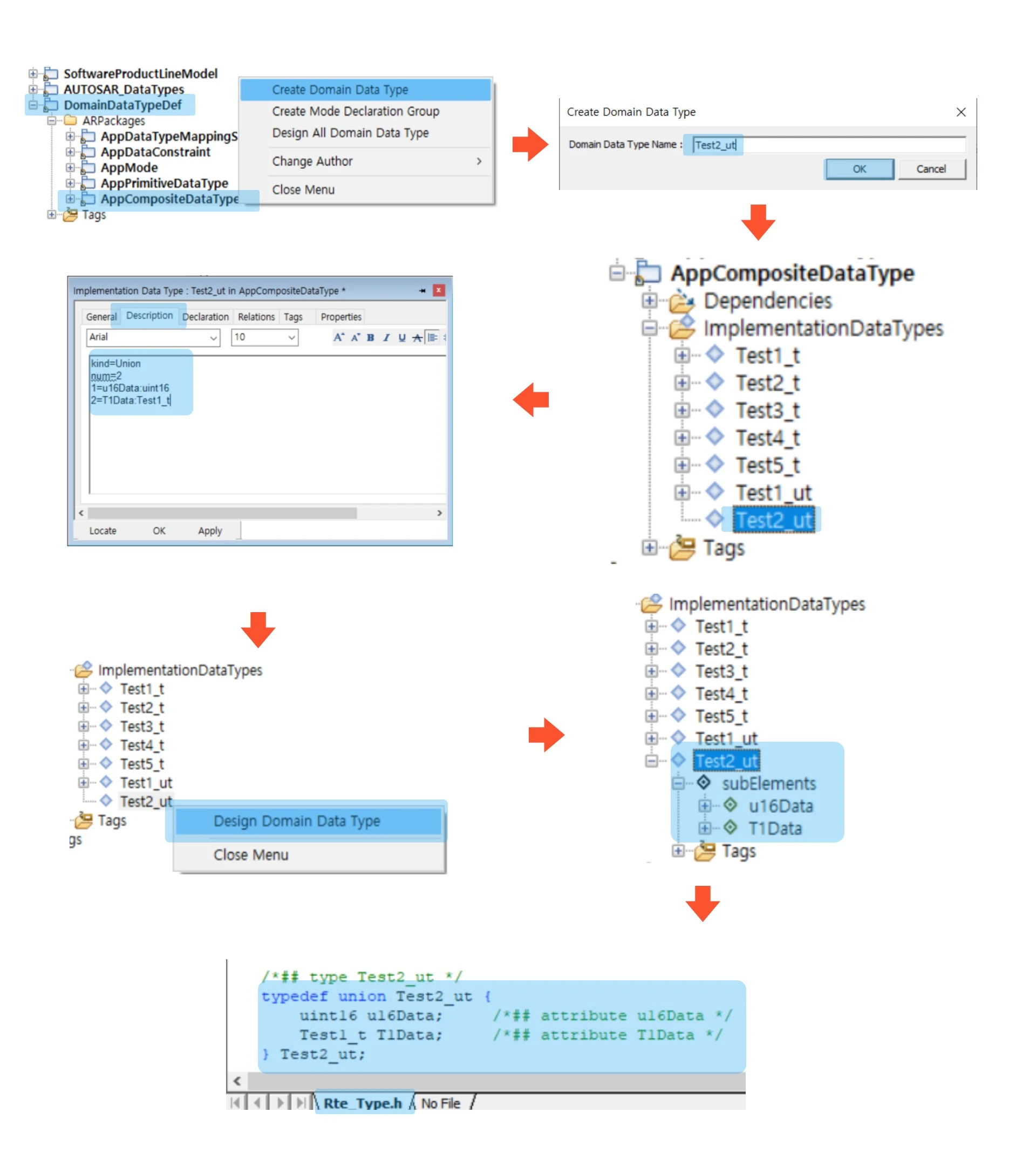1036x1166 pixels.
Task: Collapse ImplementationDataTypes in the tree containing Dependencies
Action: [x=649, y=328]
